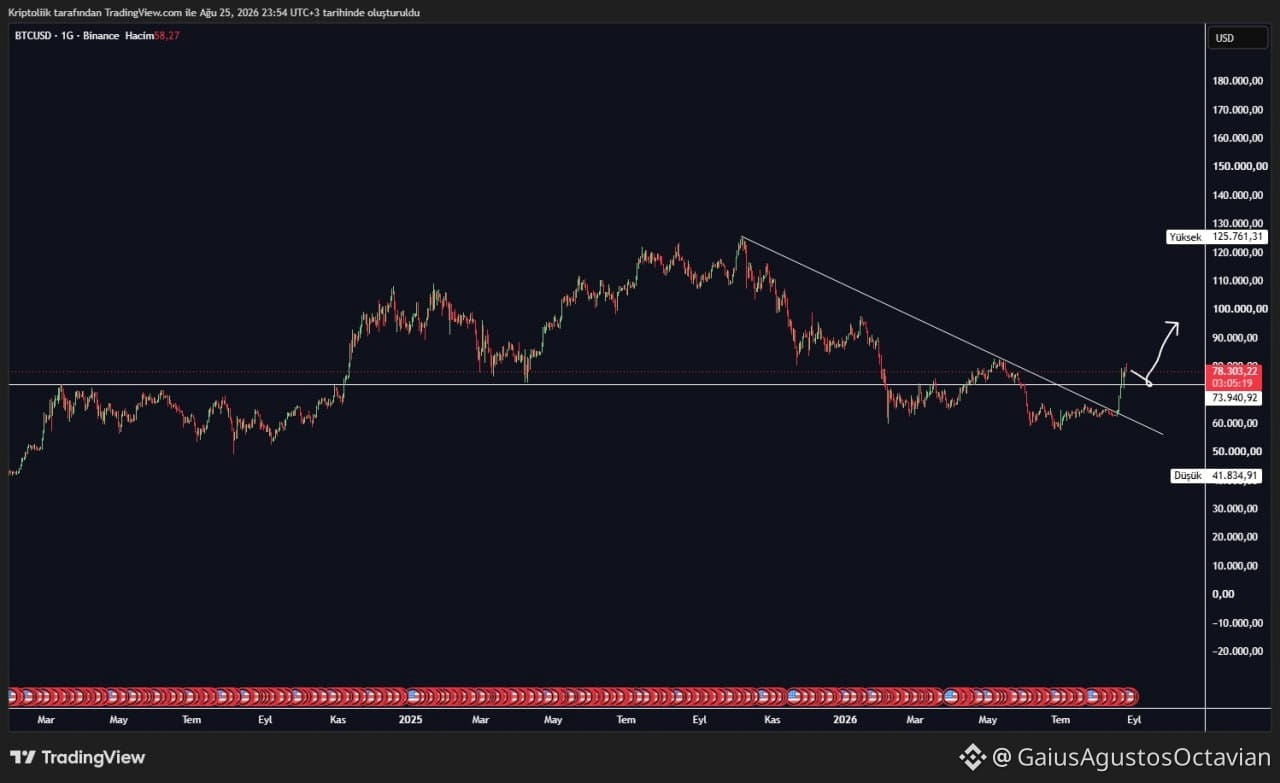Click the BTCUSD symbol name in the legend

[33, 36]
